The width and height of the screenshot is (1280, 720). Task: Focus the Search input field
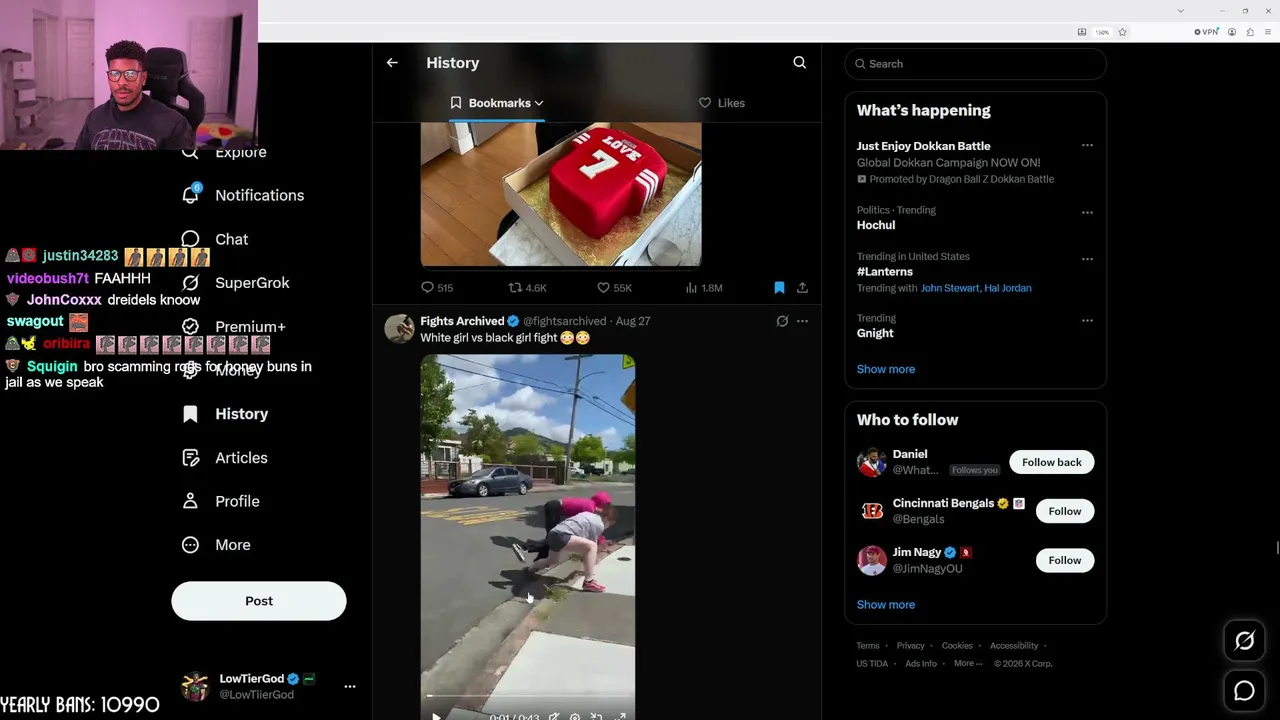pos(975,64)
